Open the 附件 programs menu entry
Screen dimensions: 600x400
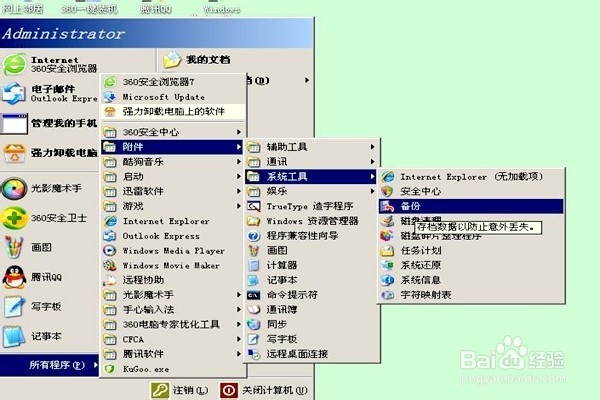coord(172,147)
